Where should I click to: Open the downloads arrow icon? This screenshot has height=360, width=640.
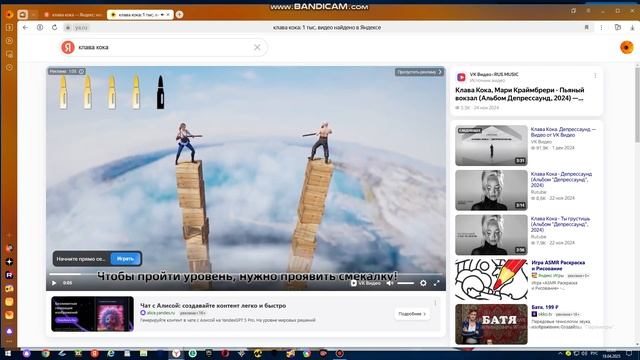(x=632, y=27)
